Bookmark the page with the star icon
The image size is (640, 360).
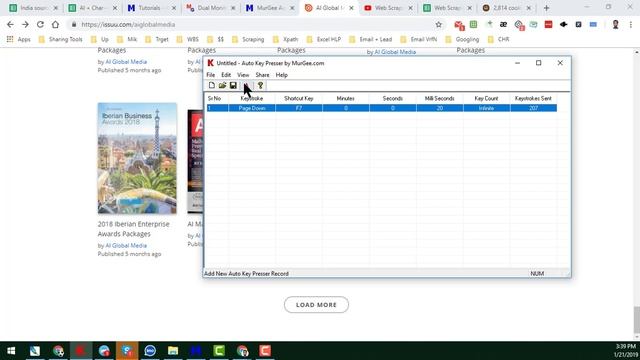(439, 24)
